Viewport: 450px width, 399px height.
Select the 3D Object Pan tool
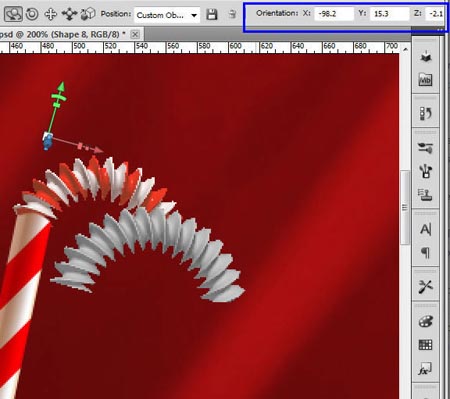coord(51,14)
